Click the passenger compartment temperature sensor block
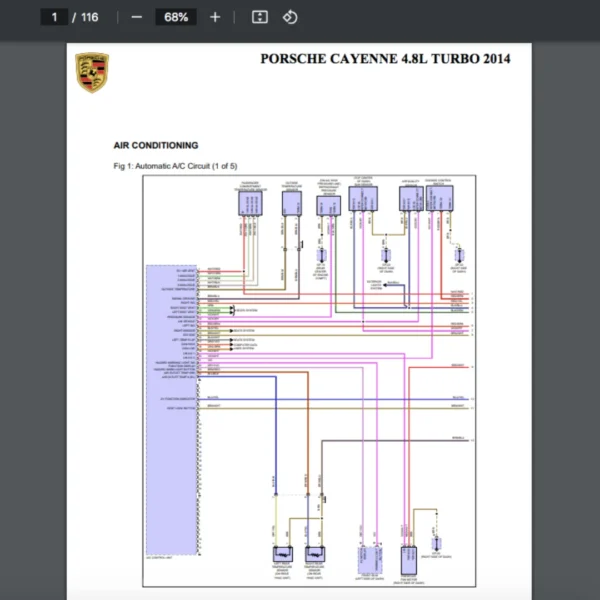The image size is (600, 600). [x=250, y=203]
